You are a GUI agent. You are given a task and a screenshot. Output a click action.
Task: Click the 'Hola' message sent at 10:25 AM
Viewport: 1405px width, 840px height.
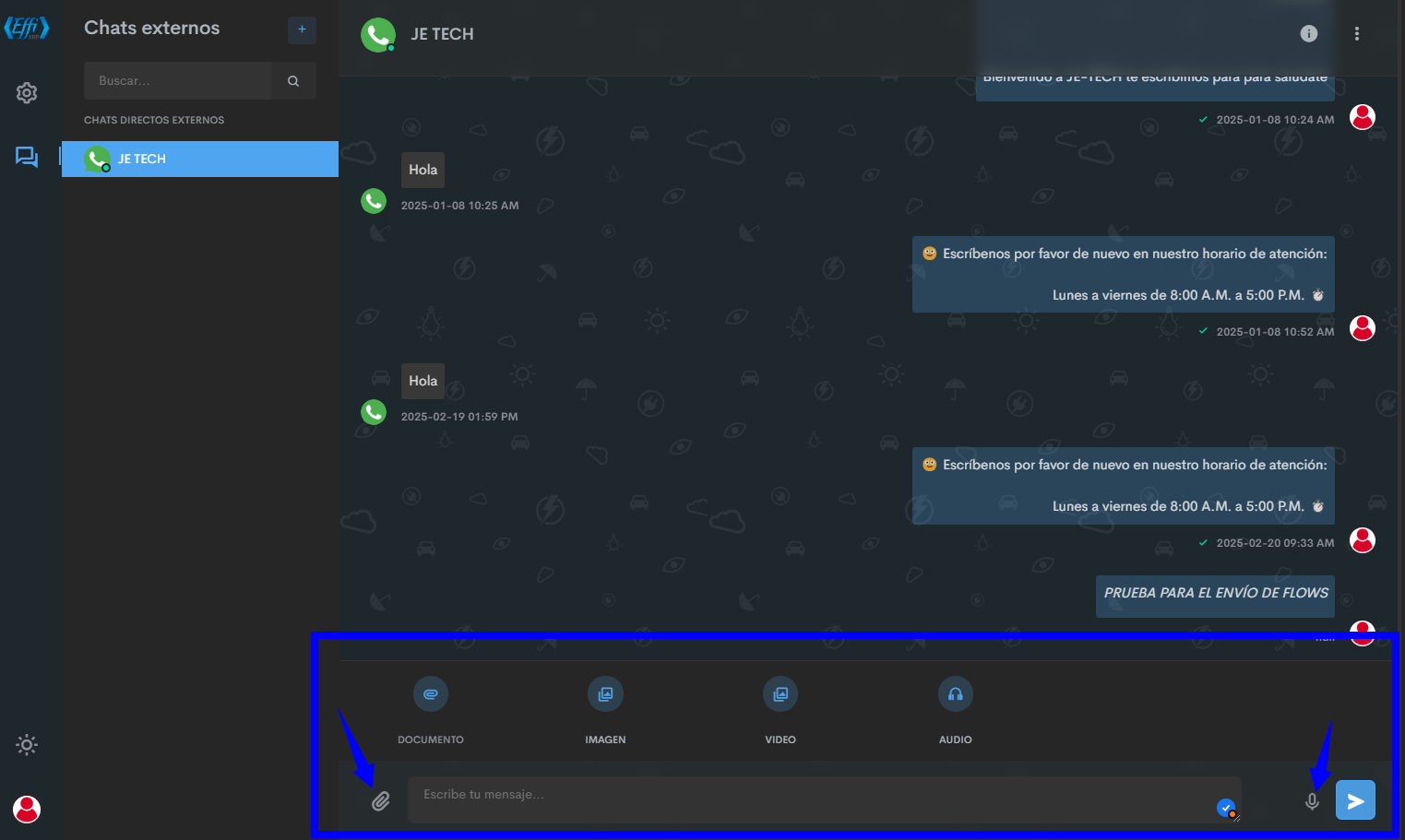[x=423, y=170]
